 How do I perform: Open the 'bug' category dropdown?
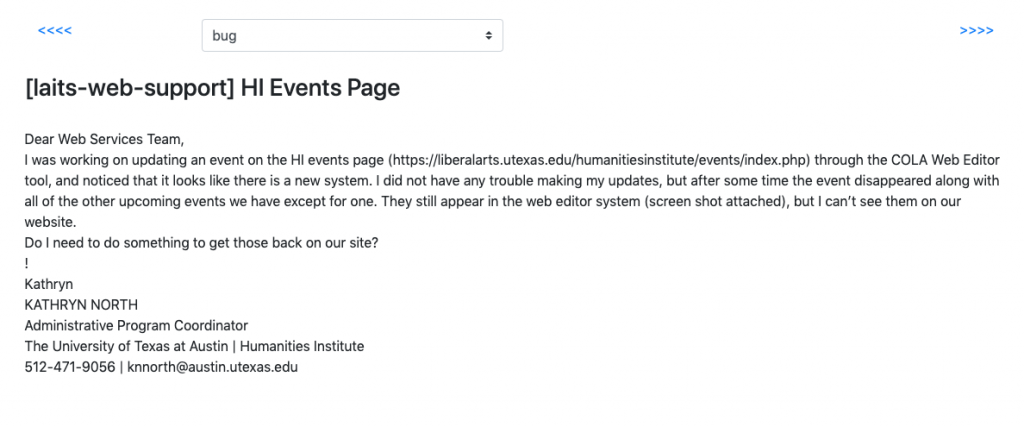(x=352, y=35)
